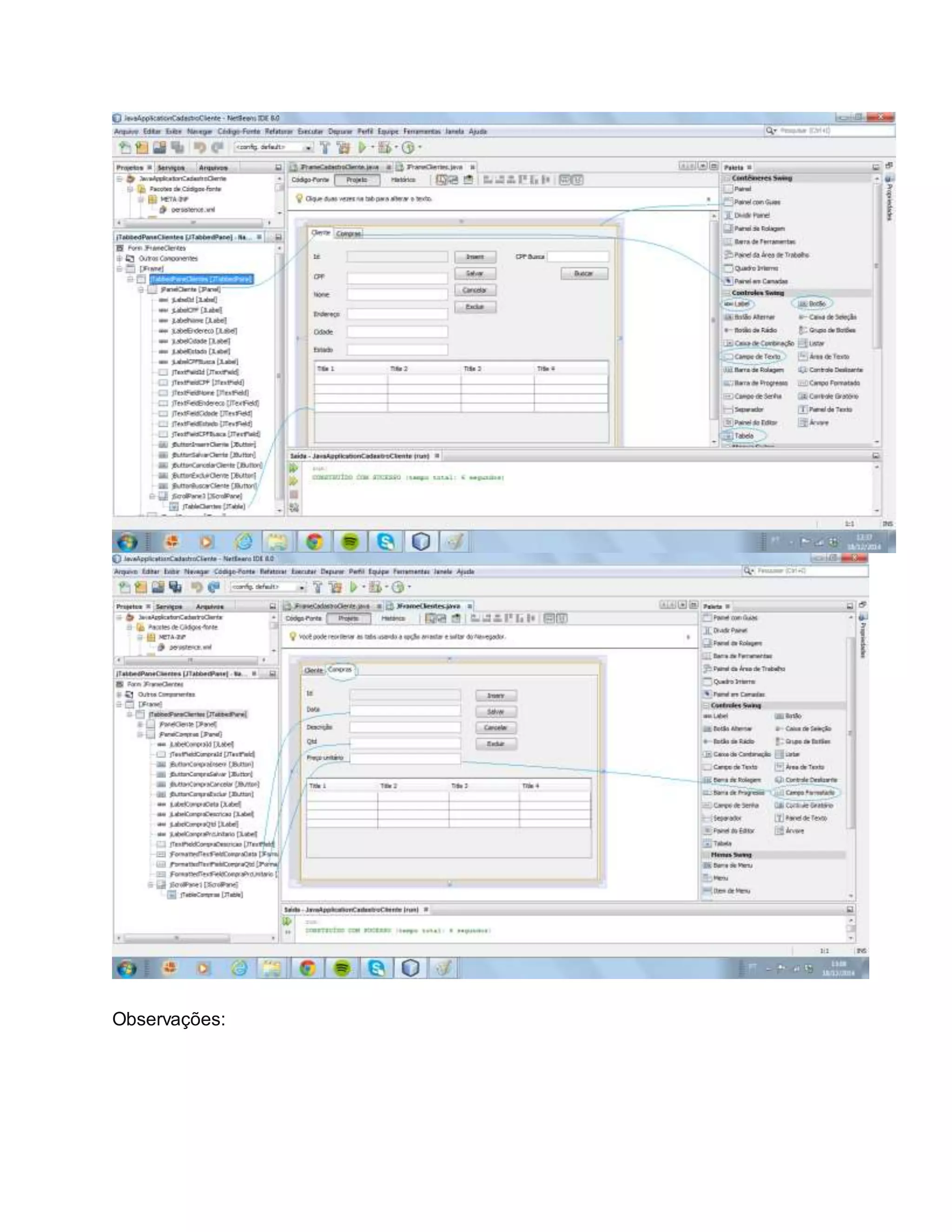Click the CPF Busca text field

577,257
